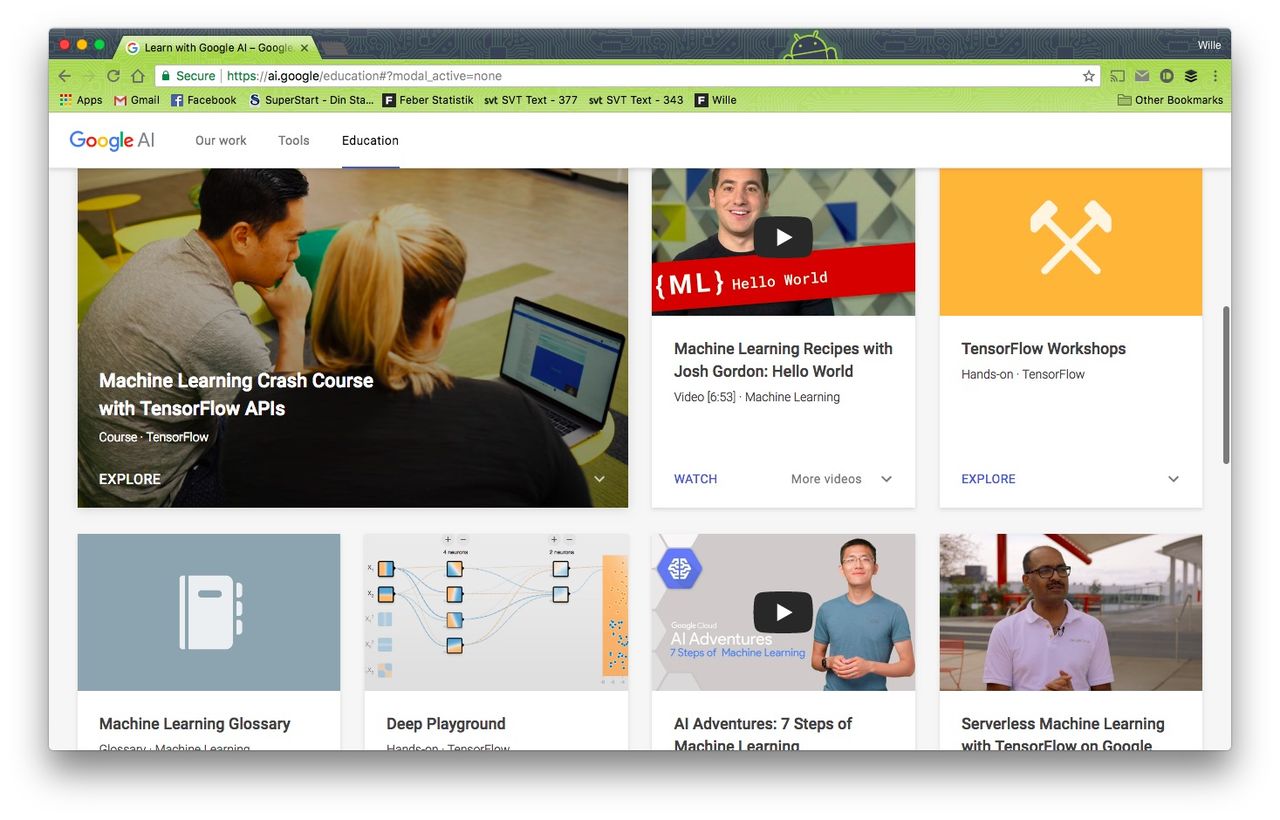Click Serverless Machine Learning with TensorFlow title

(x=1063, y=734)
